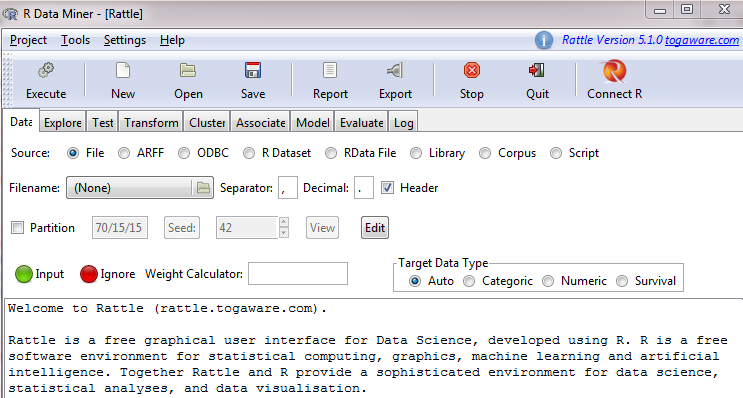Click the Decimal input field
Screen dimensions: 743x398
363,188
